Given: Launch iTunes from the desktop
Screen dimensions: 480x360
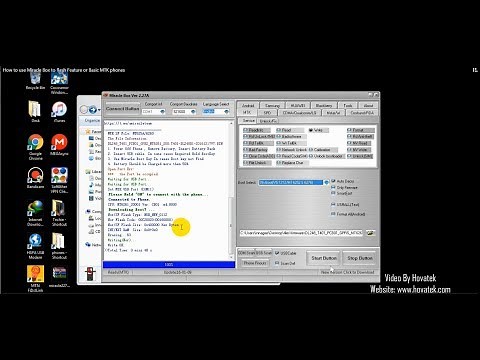Looking at the screenshot, I should click(x=59, y=111).
